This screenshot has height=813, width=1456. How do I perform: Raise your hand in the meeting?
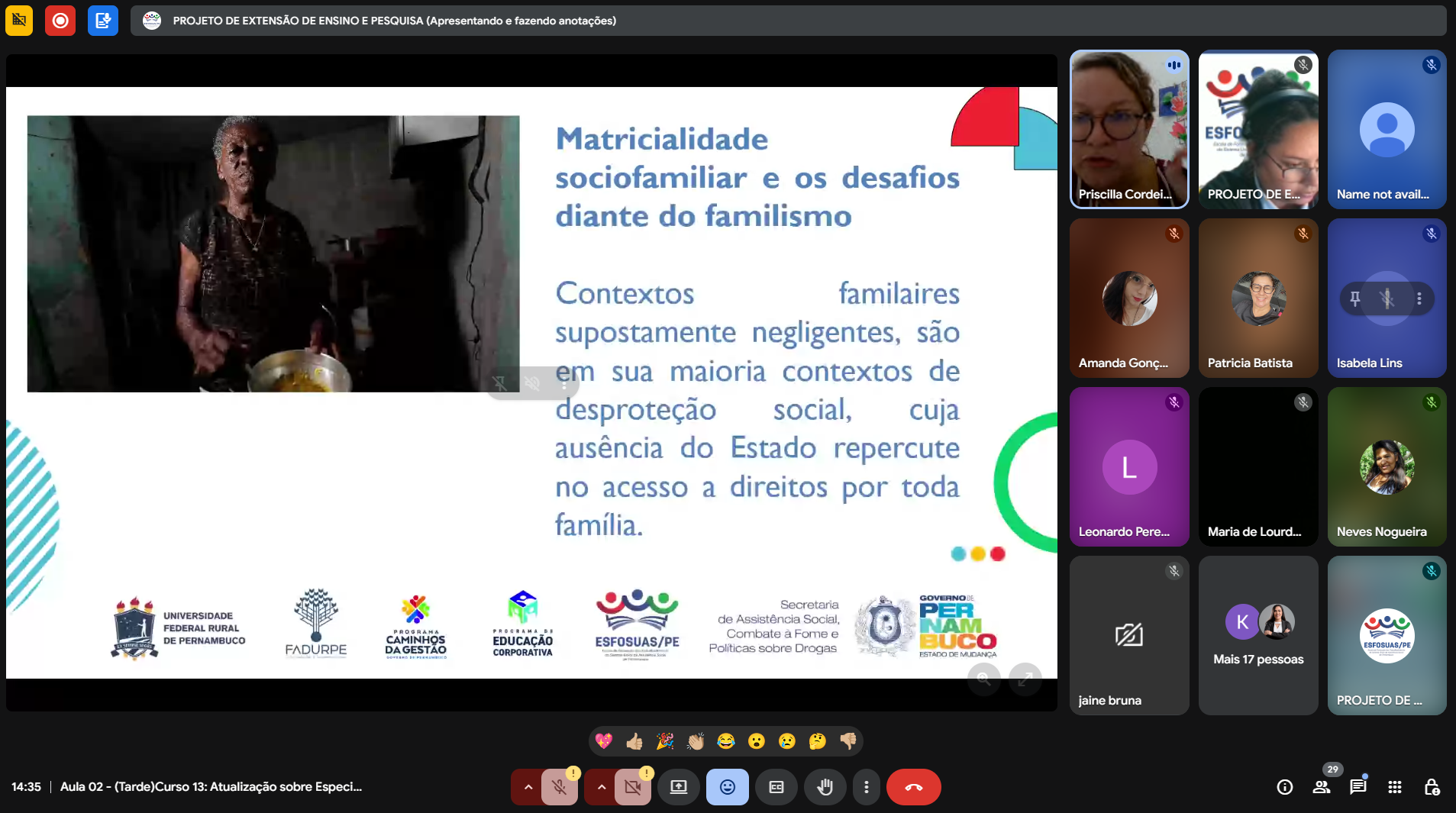[825, 787]
